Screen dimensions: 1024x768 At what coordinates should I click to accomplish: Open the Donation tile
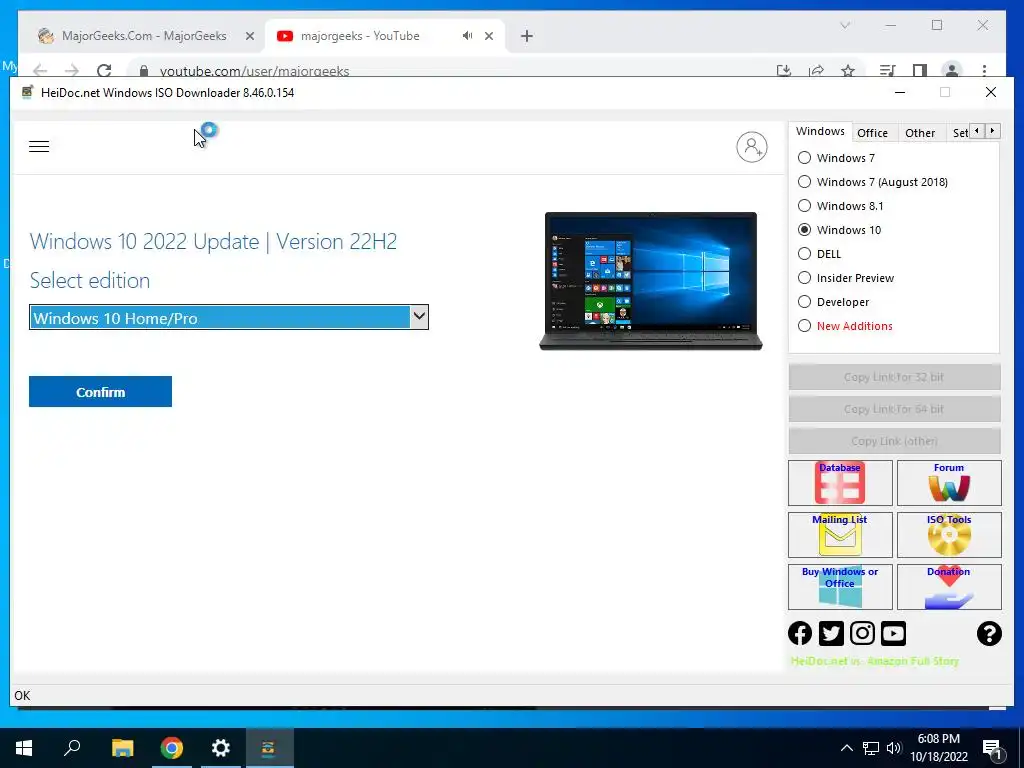pyautogui.click(x=949, y=586)
